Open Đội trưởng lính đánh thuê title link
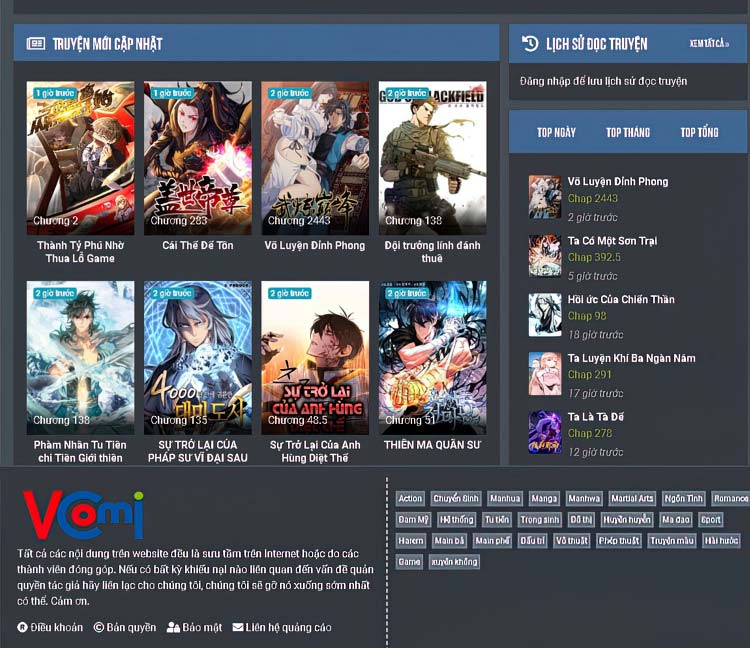 (x=432, y=251)
